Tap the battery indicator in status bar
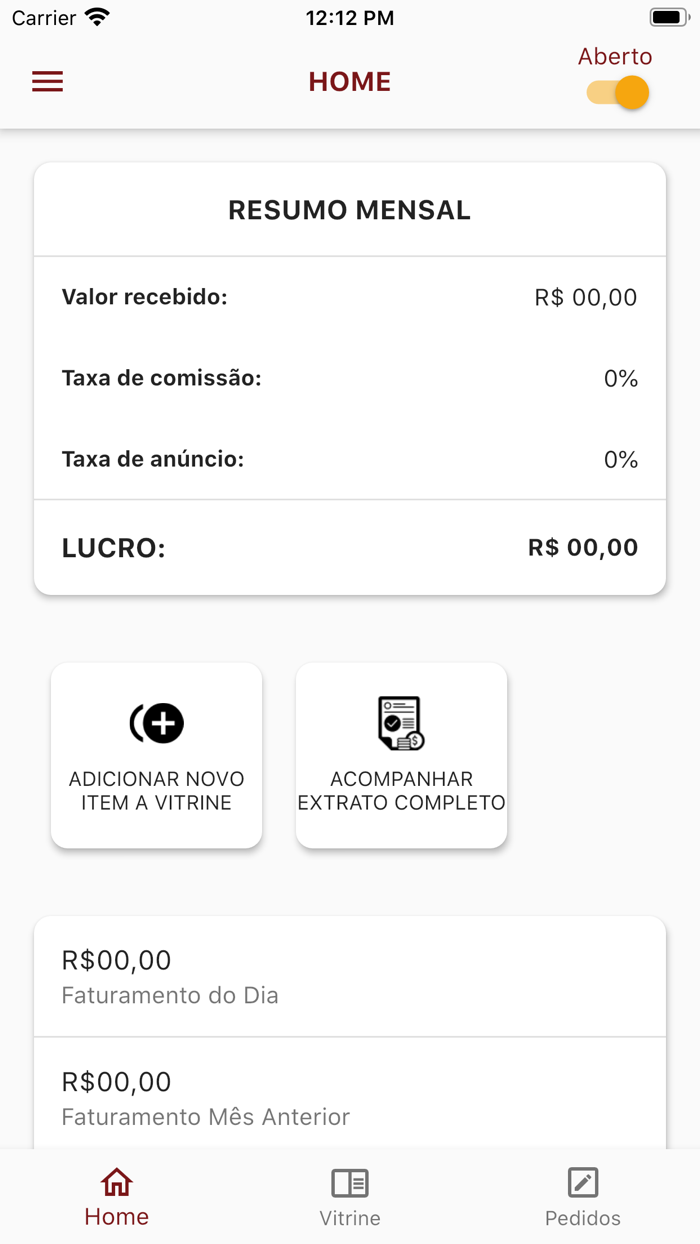This screenshot has height=1244, width=700. pos(668,15)
